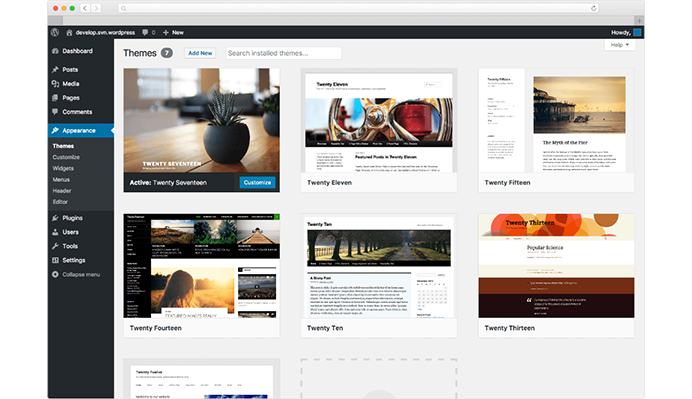
Task: Click the Collapse menu label
Action: click(x=81, y=274)
